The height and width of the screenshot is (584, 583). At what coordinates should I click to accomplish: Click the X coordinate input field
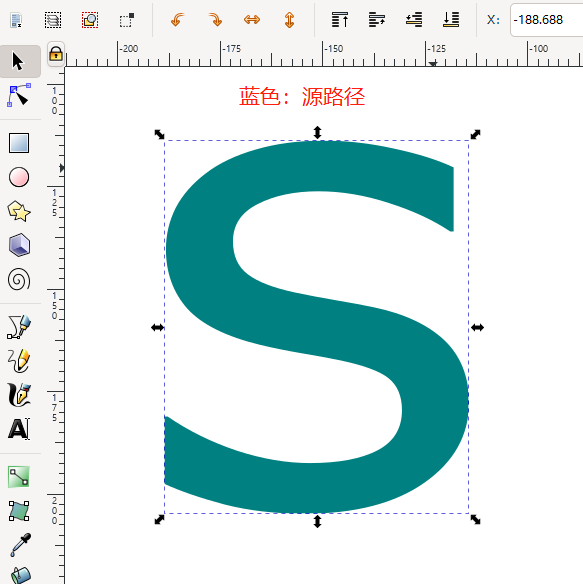coord(546,20)
